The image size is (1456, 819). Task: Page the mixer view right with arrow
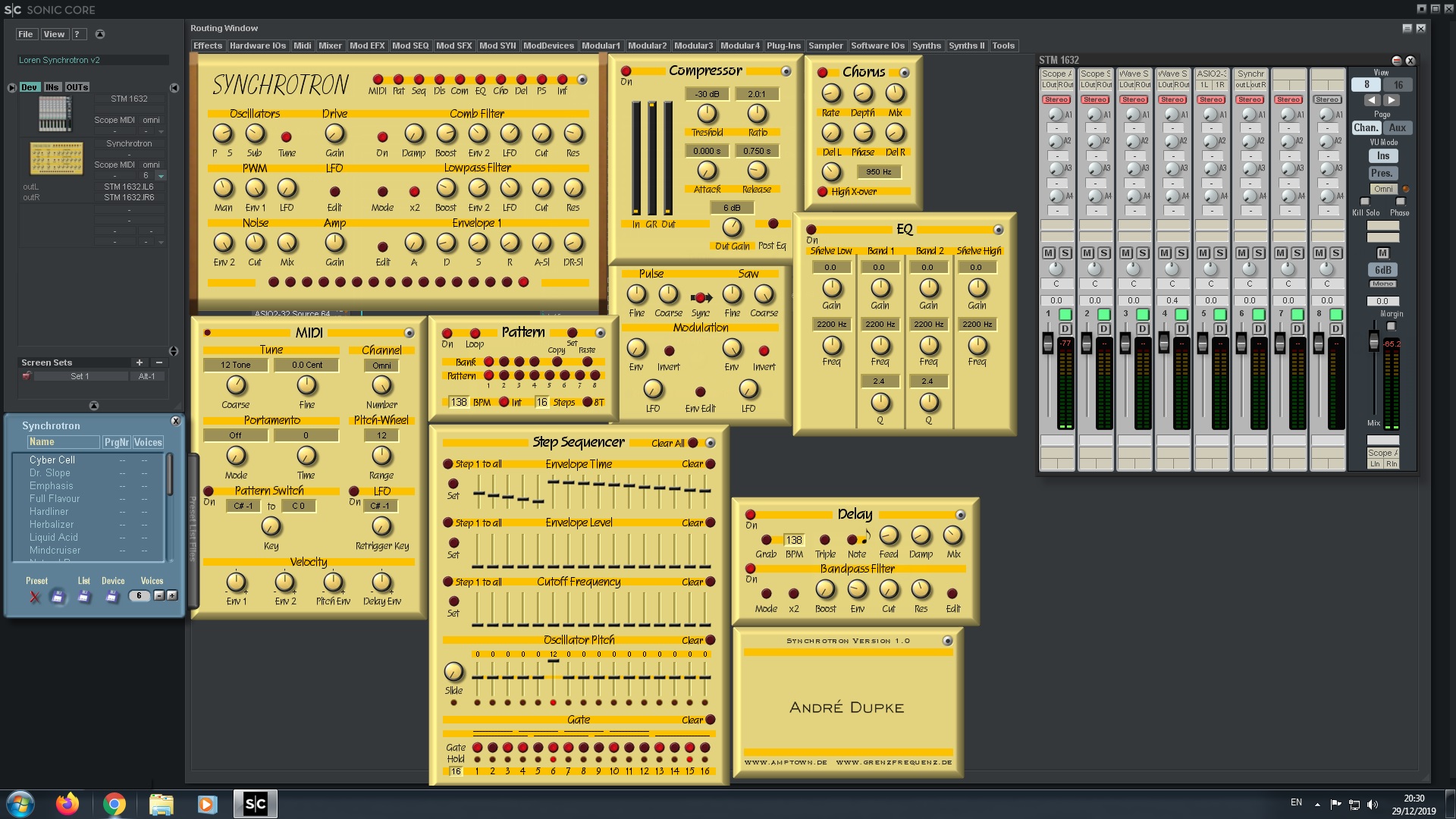1391,100
